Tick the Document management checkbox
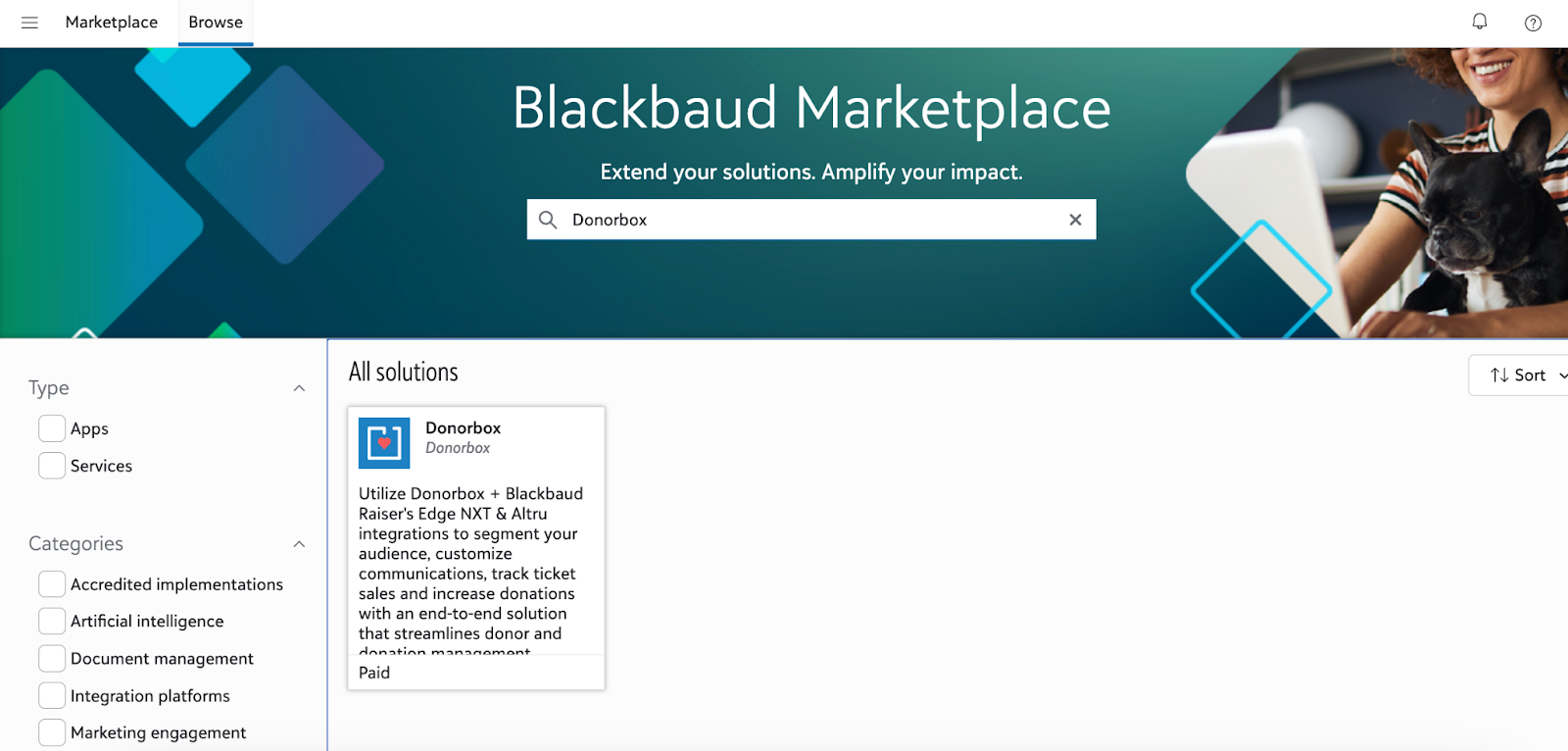This screenshot has width=1568, height=751. click(x=52, y=659)
